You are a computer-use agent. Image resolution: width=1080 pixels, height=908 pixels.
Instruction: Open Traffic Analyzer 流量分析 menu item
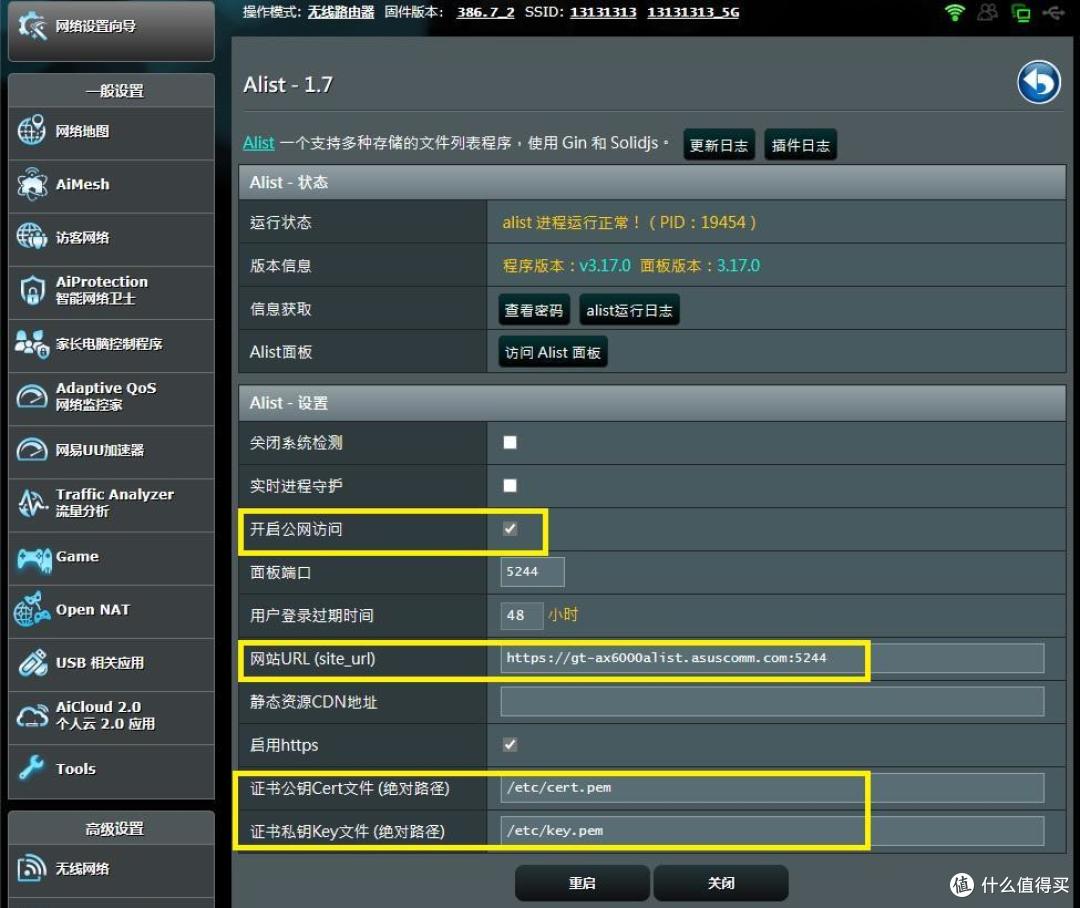pos(112,503)
